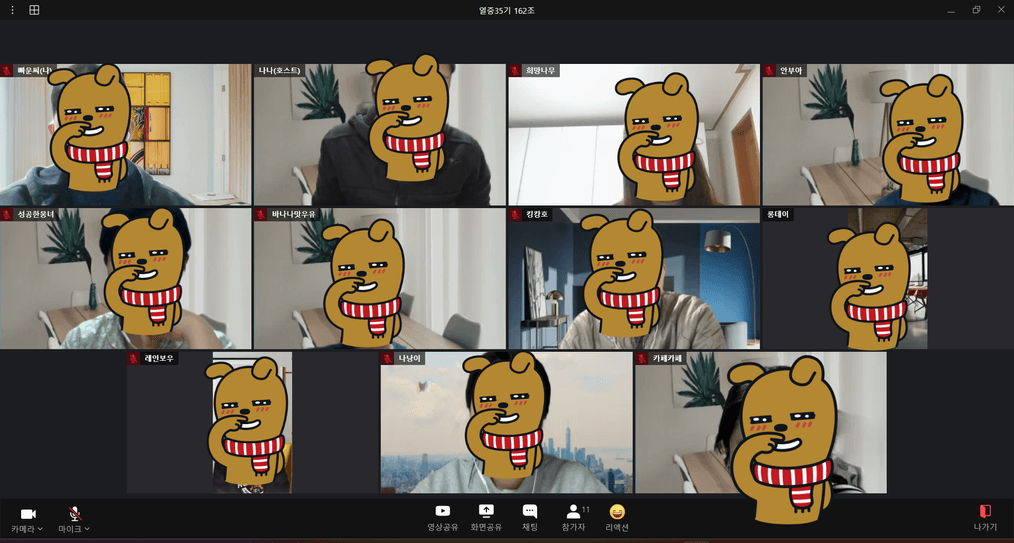Open the 리액션 emoji reactions
The height and width of the screenshot is (543, 1014).
point(617,518)
